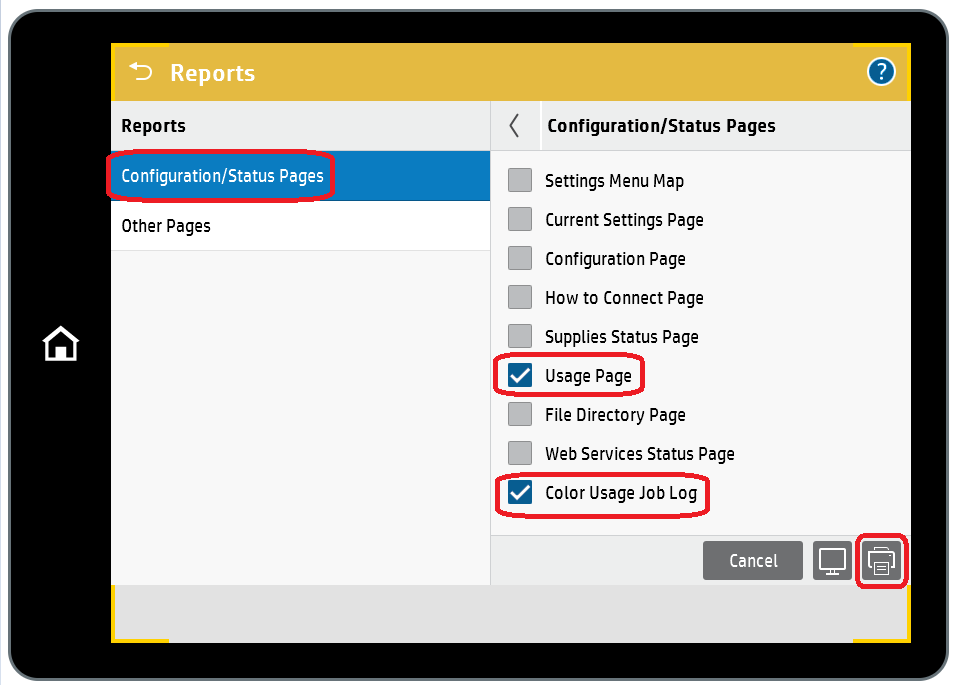Screen dimensions: 954x685
Task: Click the How to Connect Page label
Action: pyautogui.click(x=624, y=298)
